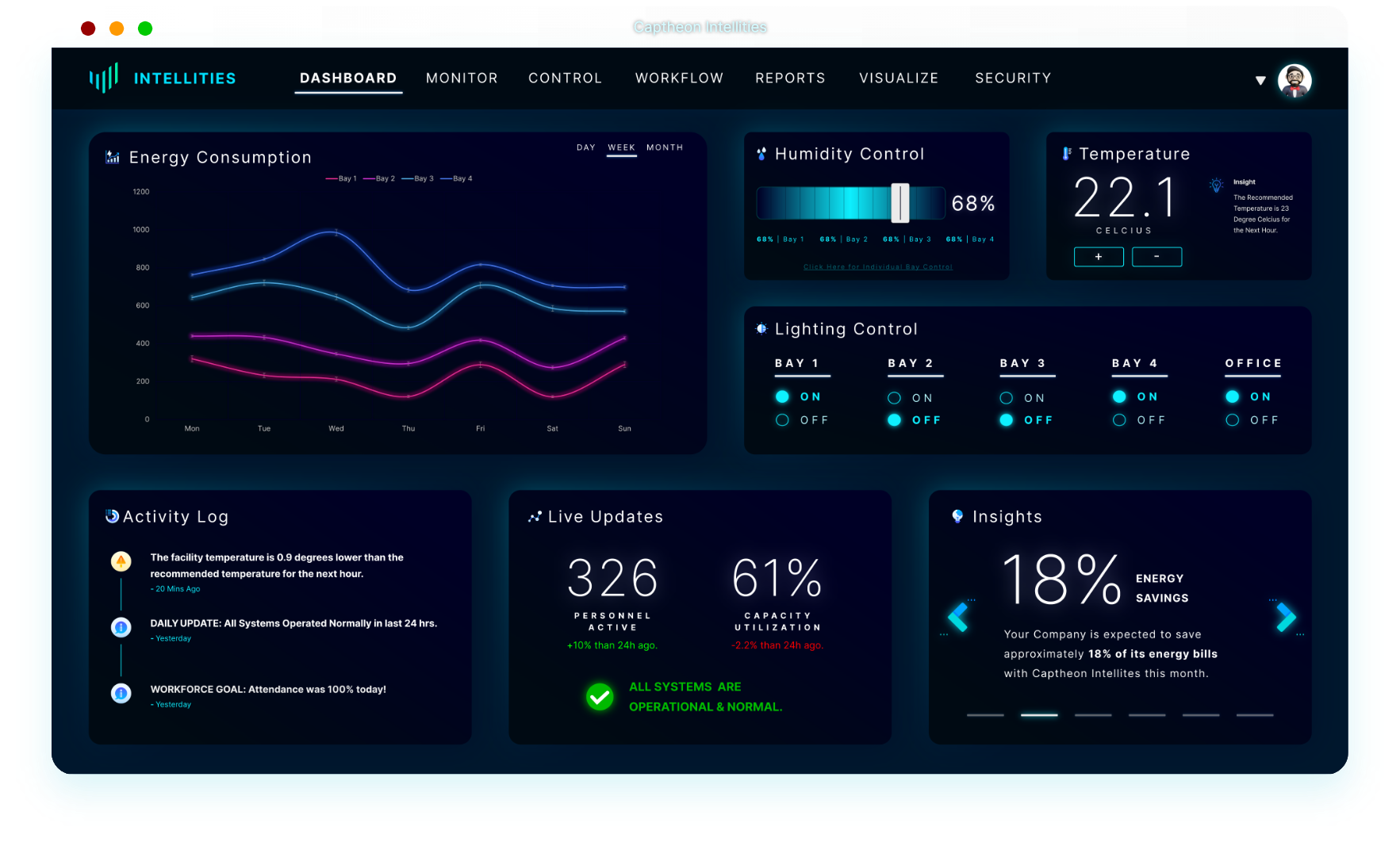Click the humidity slider handle
The height and width of the screenshot is (842, 1400).
tap(900, 203)
